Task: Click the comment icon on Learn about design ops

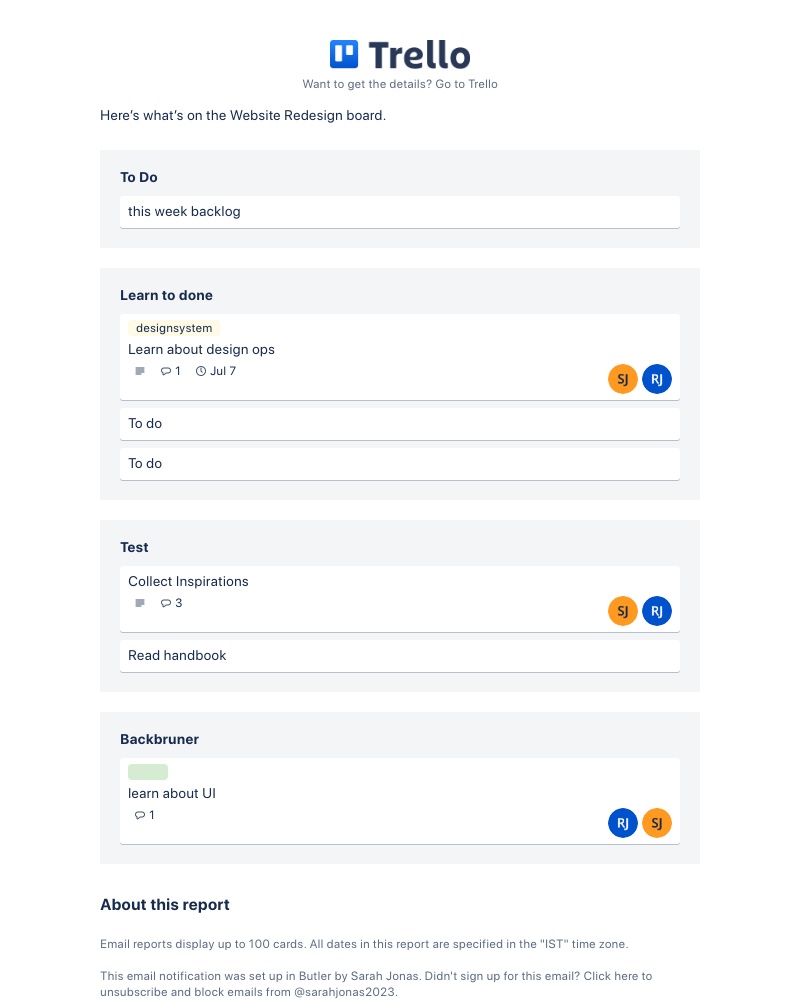Action: click(x=166, y=371)
